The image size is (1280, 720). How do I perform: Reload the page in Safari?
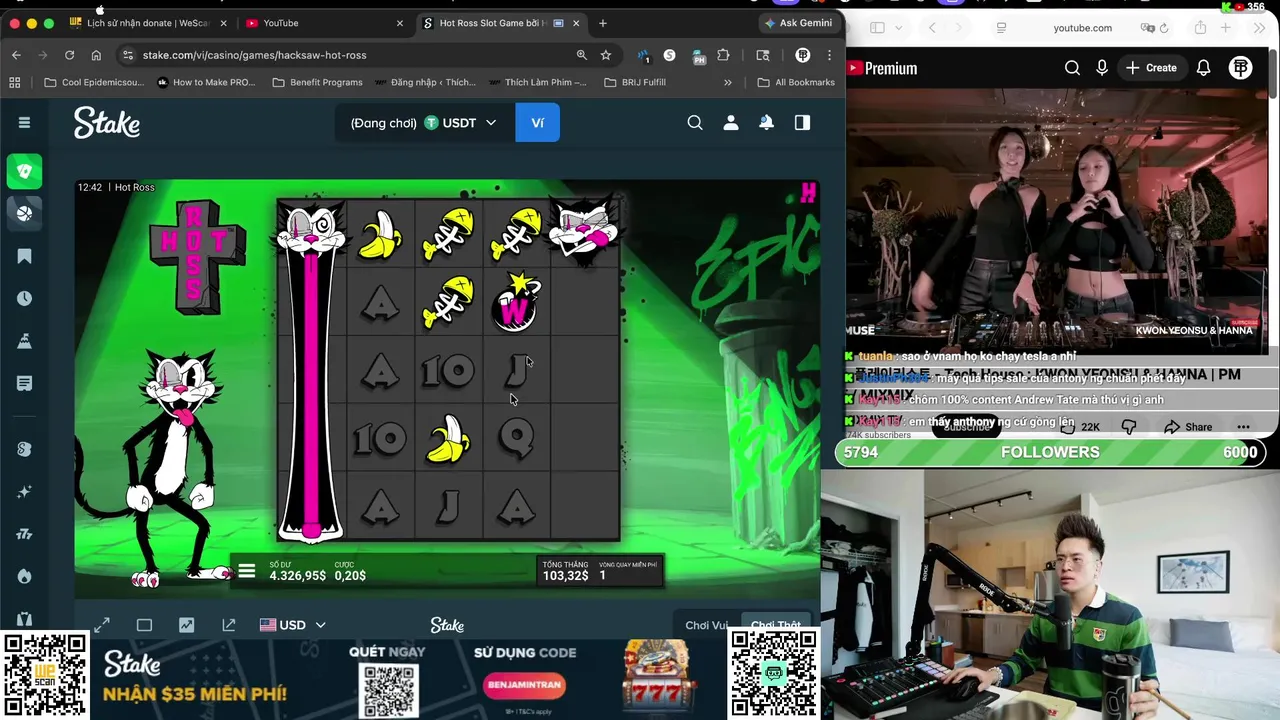point(1165,28)
